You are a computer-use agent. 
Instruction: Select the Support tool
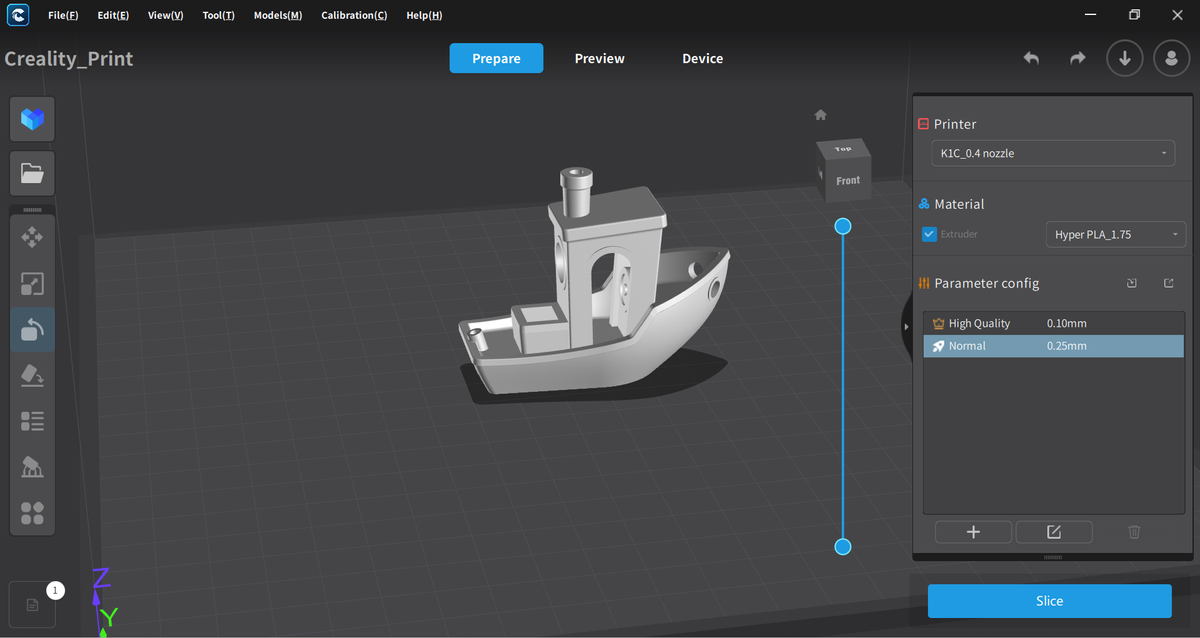coord(32,467)
